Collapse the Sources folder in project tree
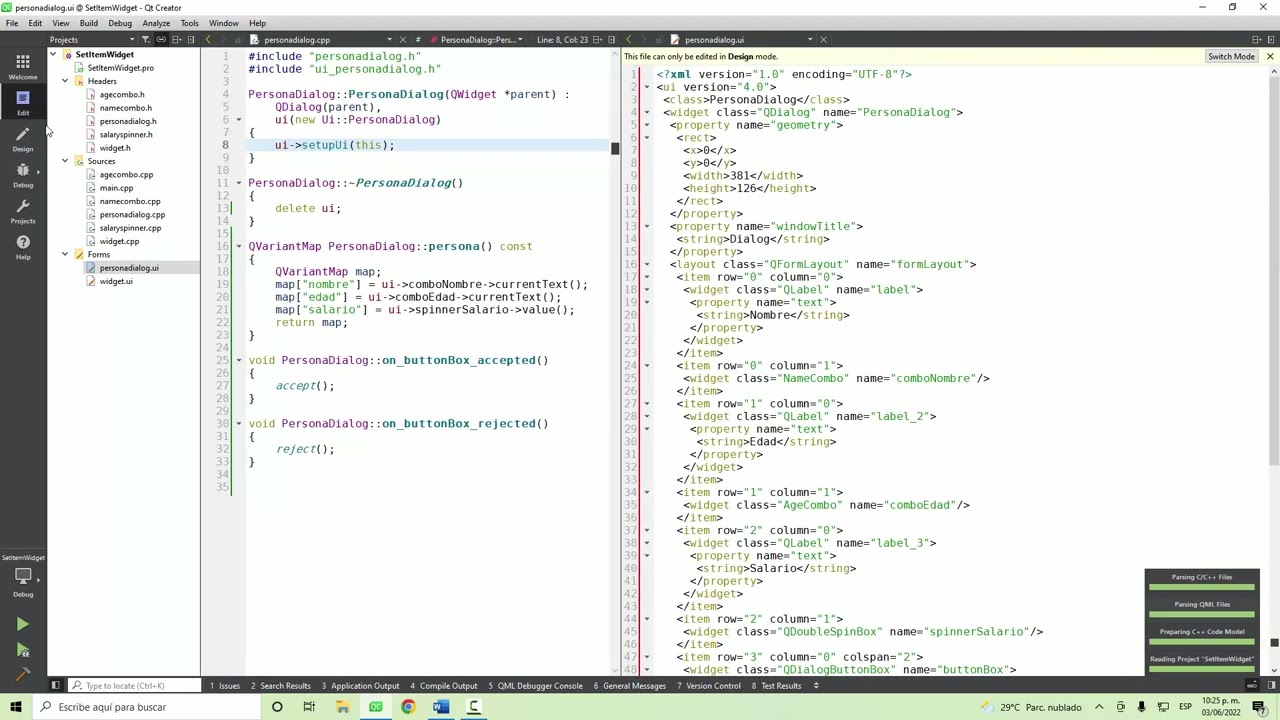The width and height of the screenshot is (1280, 720). [65, 161]
